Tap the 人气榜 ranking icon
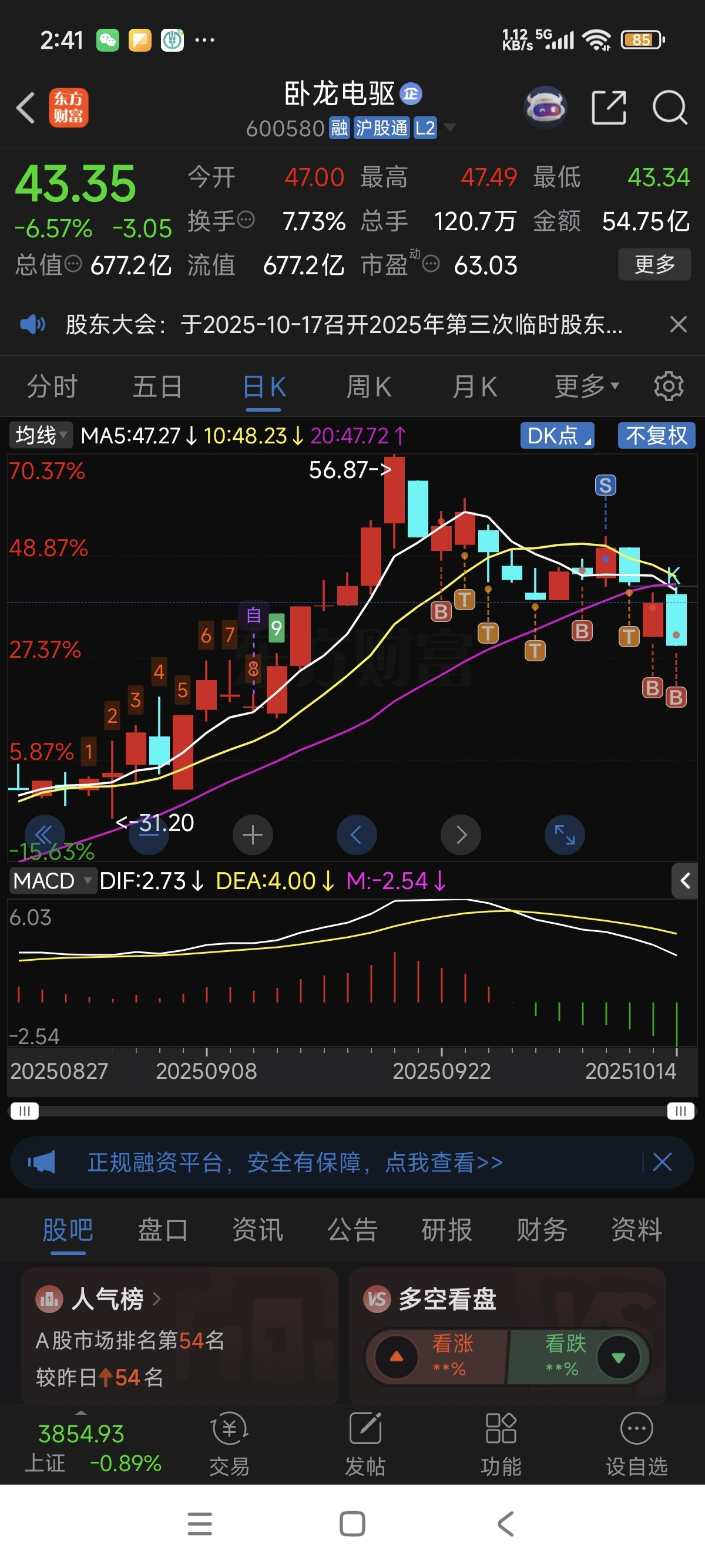 pyautogui.click(x=49, y=1300)
